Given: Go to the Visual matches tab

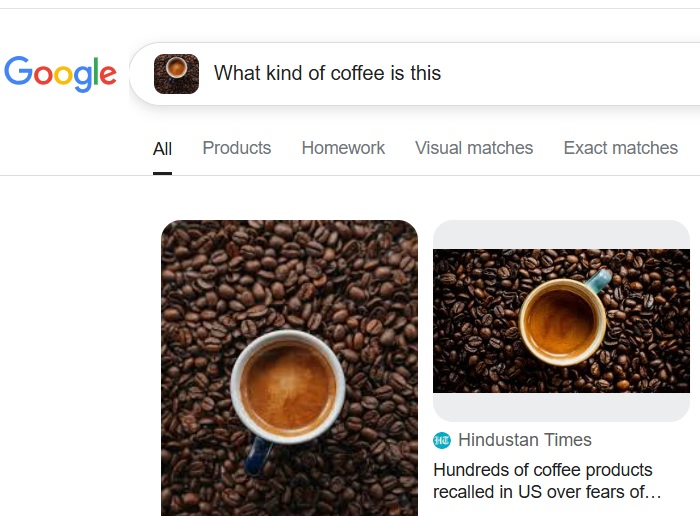Looking at the screenshot, I should 474,148.
